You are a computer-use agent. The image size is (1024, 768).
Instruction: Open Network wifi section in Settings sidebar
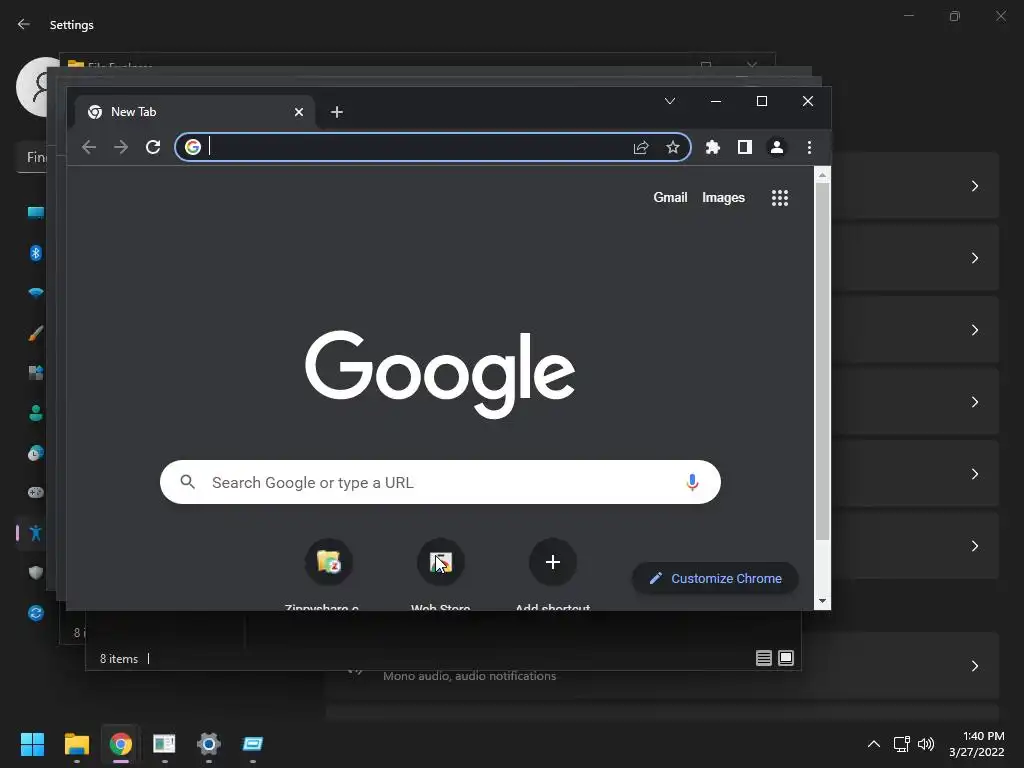coord(36,293)
